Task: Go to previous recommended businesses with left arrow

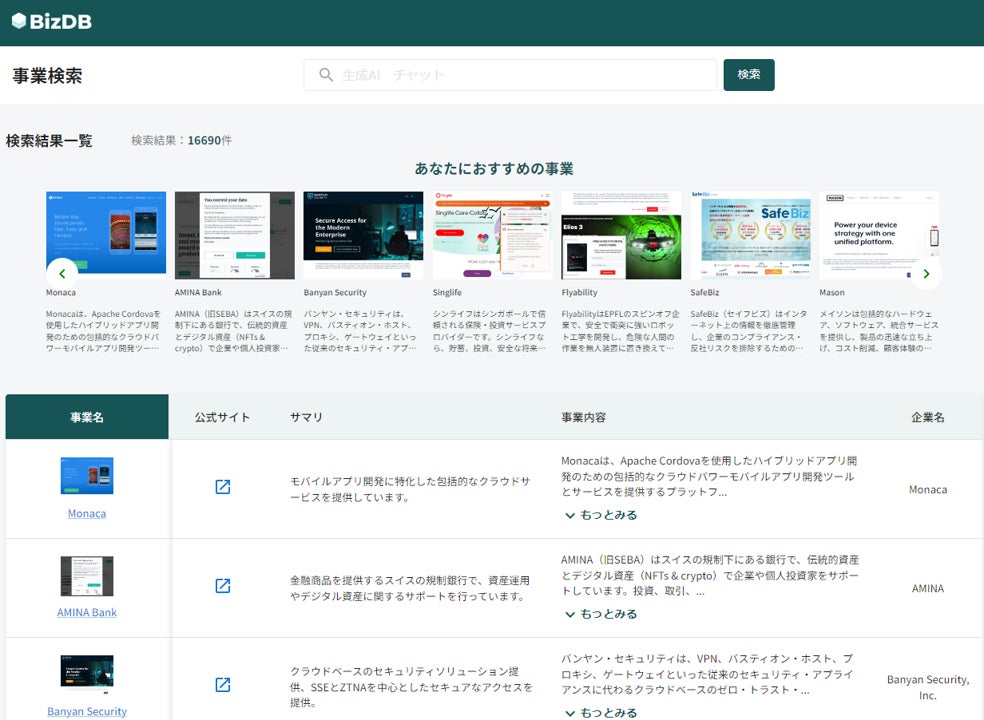Action: pos(62,274)
